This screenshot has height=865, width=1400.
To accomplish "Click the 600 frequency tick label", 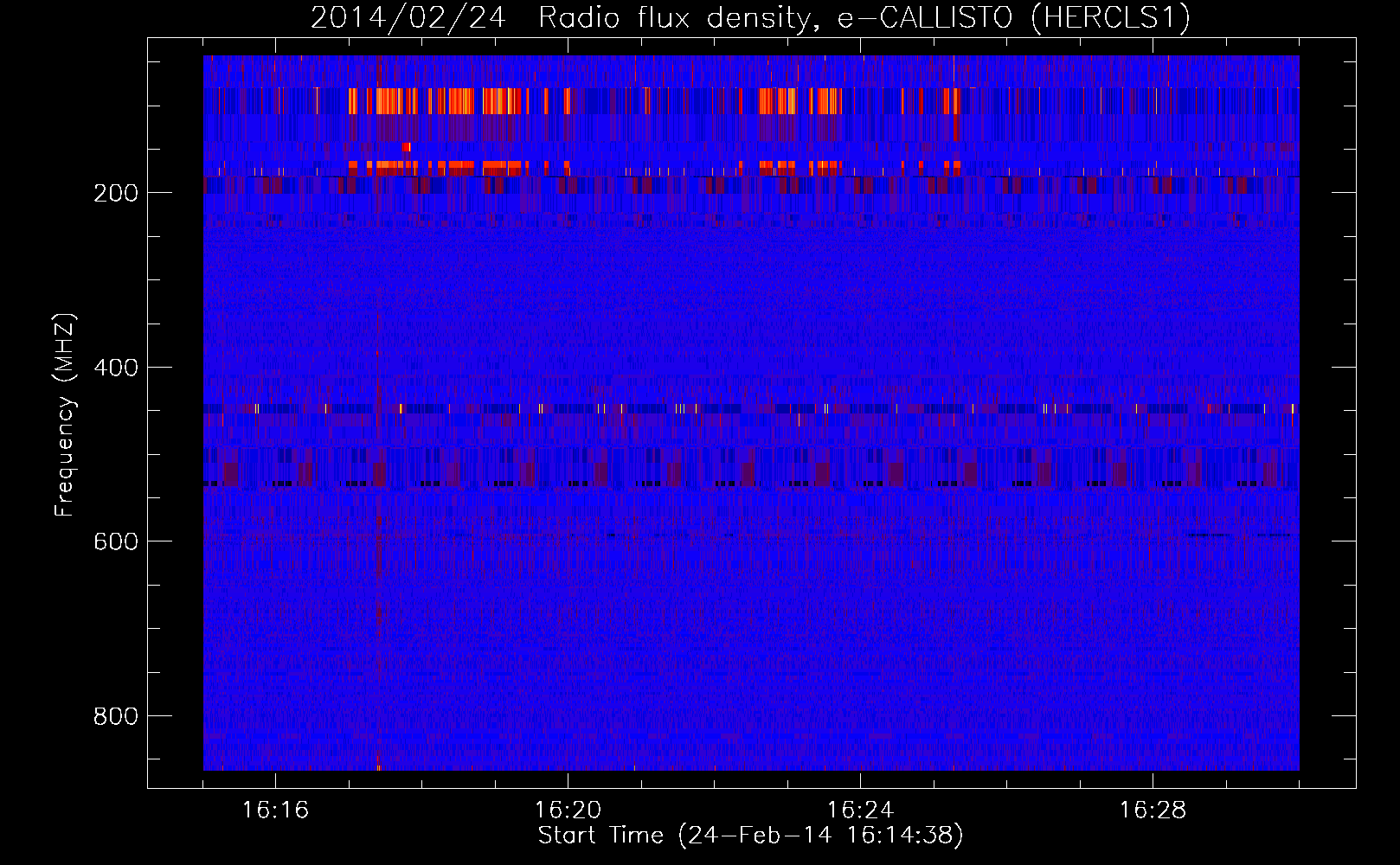I will pyautogui.click(x=116, y=541).
